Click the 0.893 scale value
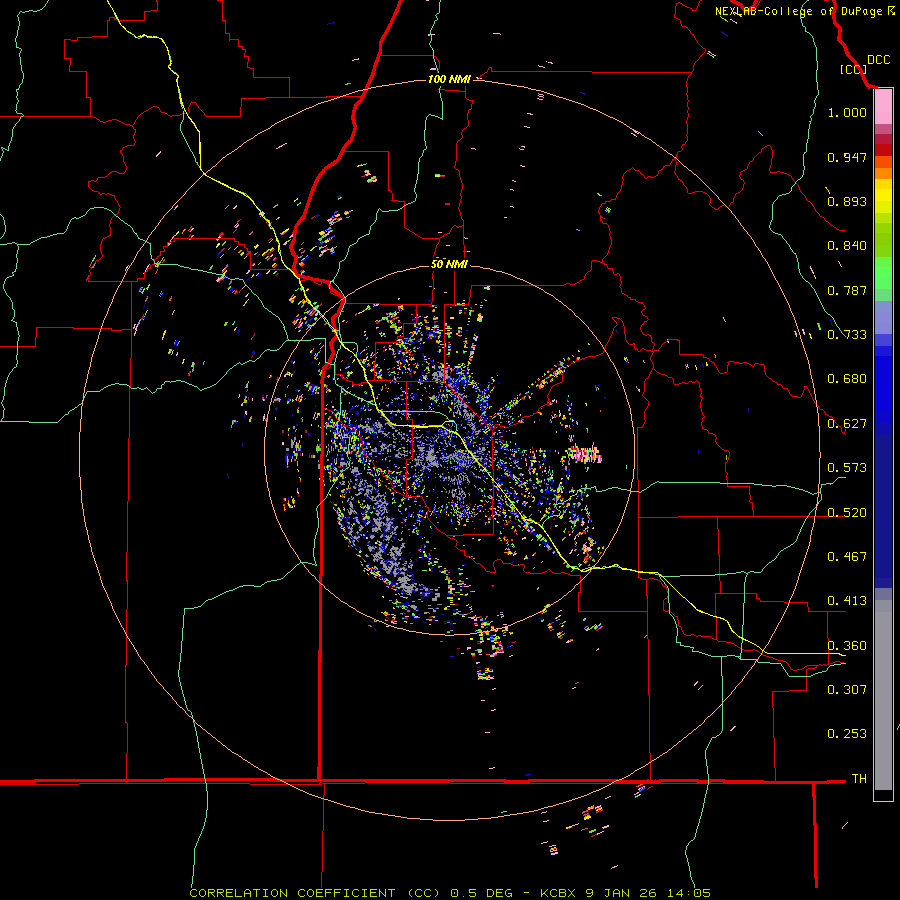The width and height of the screenshot is (900, 900). point(847,201)
